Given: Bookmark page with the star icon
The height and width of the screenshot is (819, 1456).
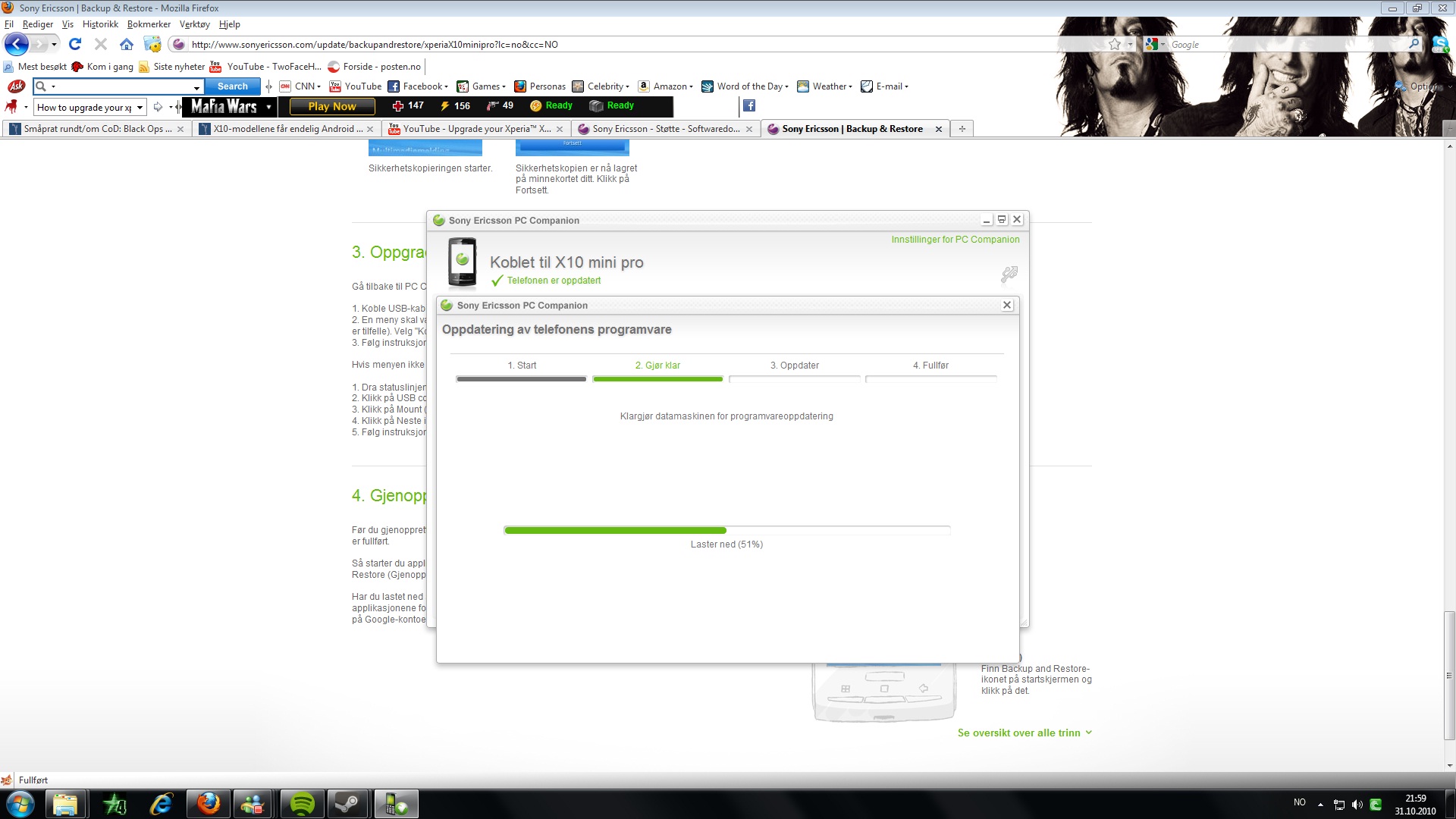Looking at the screenshot, I should tap(1115, 44).
